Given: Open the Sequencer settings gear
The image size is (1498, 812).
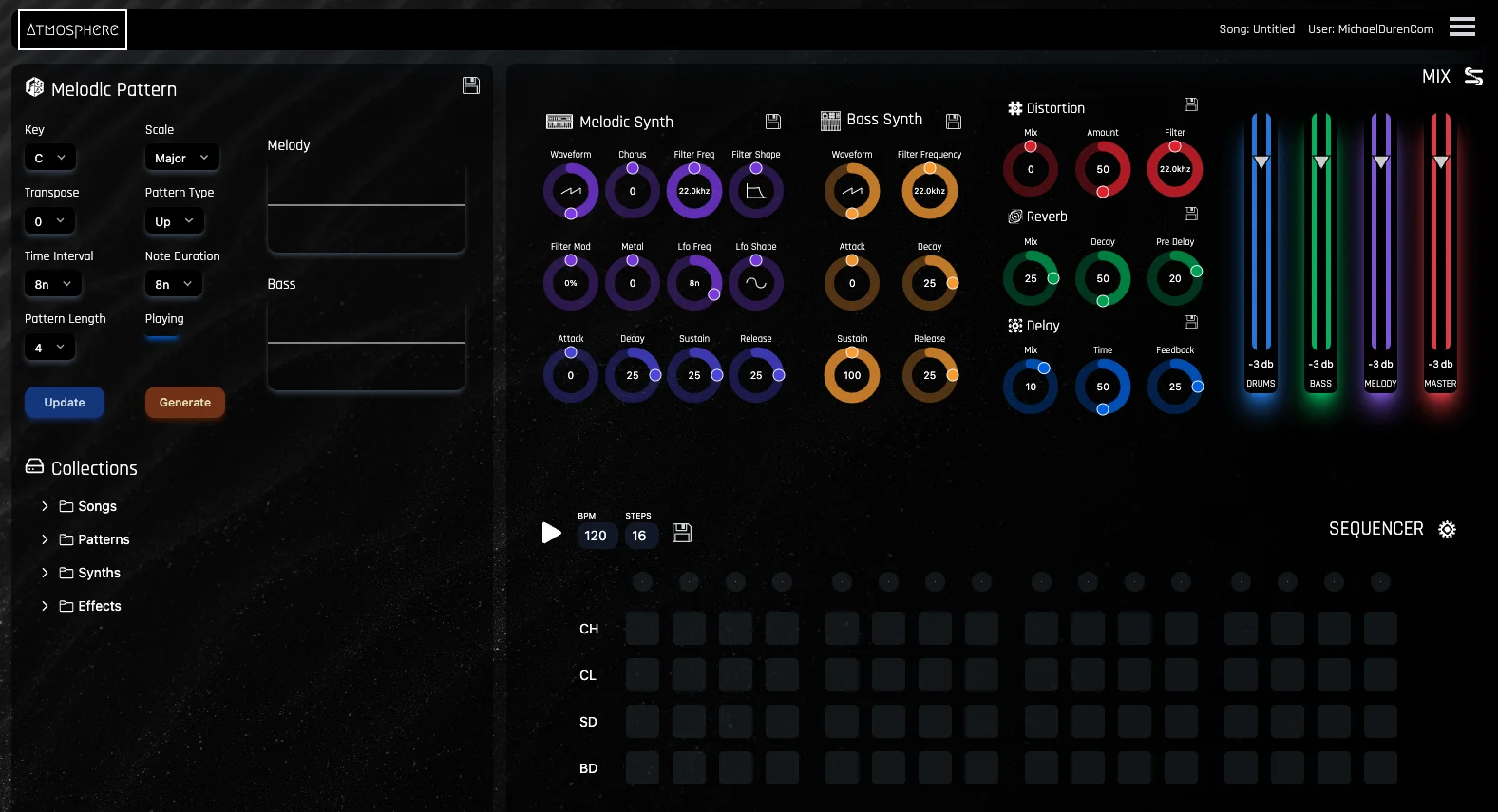Looking at the screenshot, I should (x=1447, y=529).
